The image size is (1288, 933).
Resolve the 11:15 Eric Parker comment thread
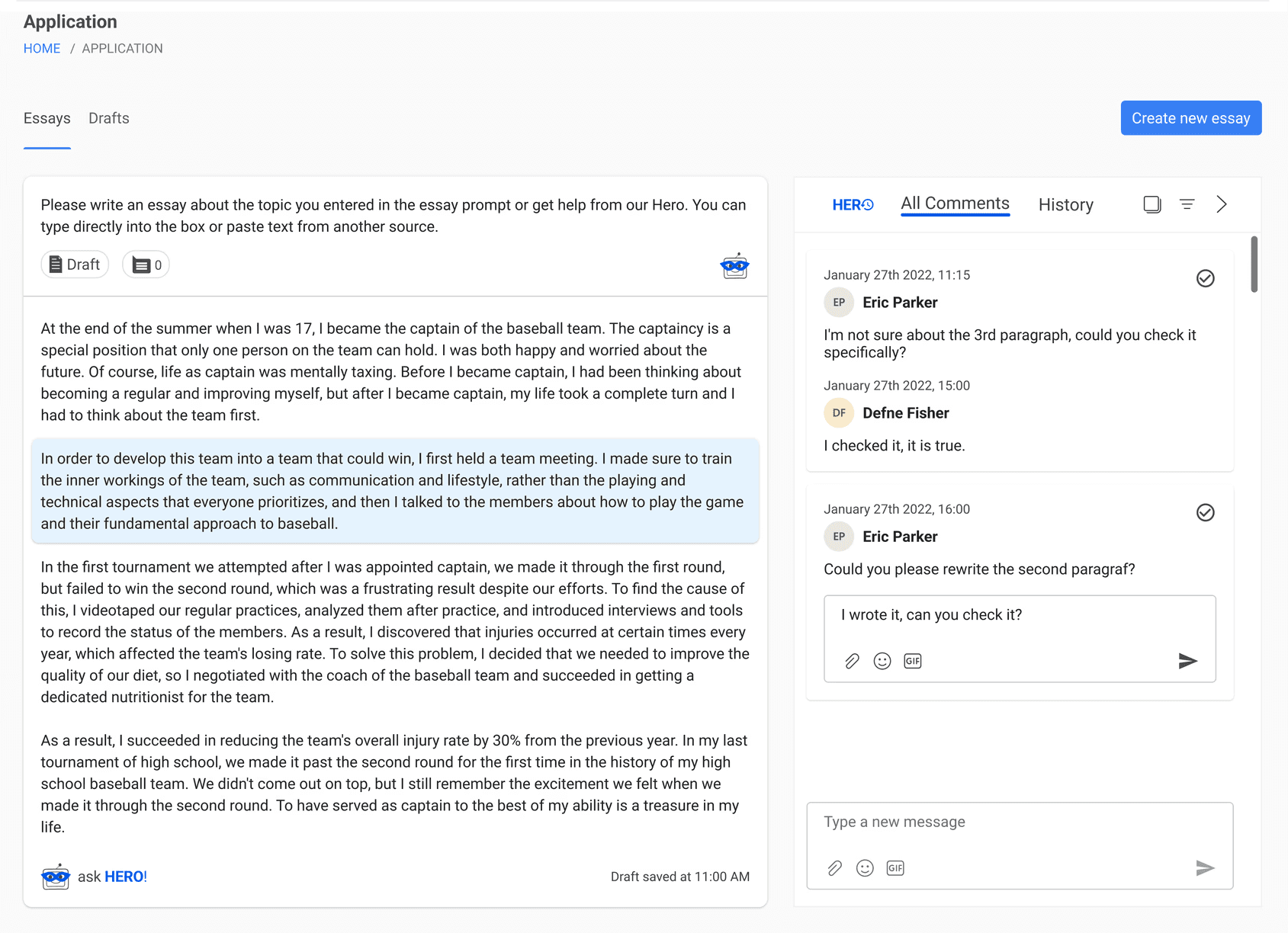pos(1206,278)
